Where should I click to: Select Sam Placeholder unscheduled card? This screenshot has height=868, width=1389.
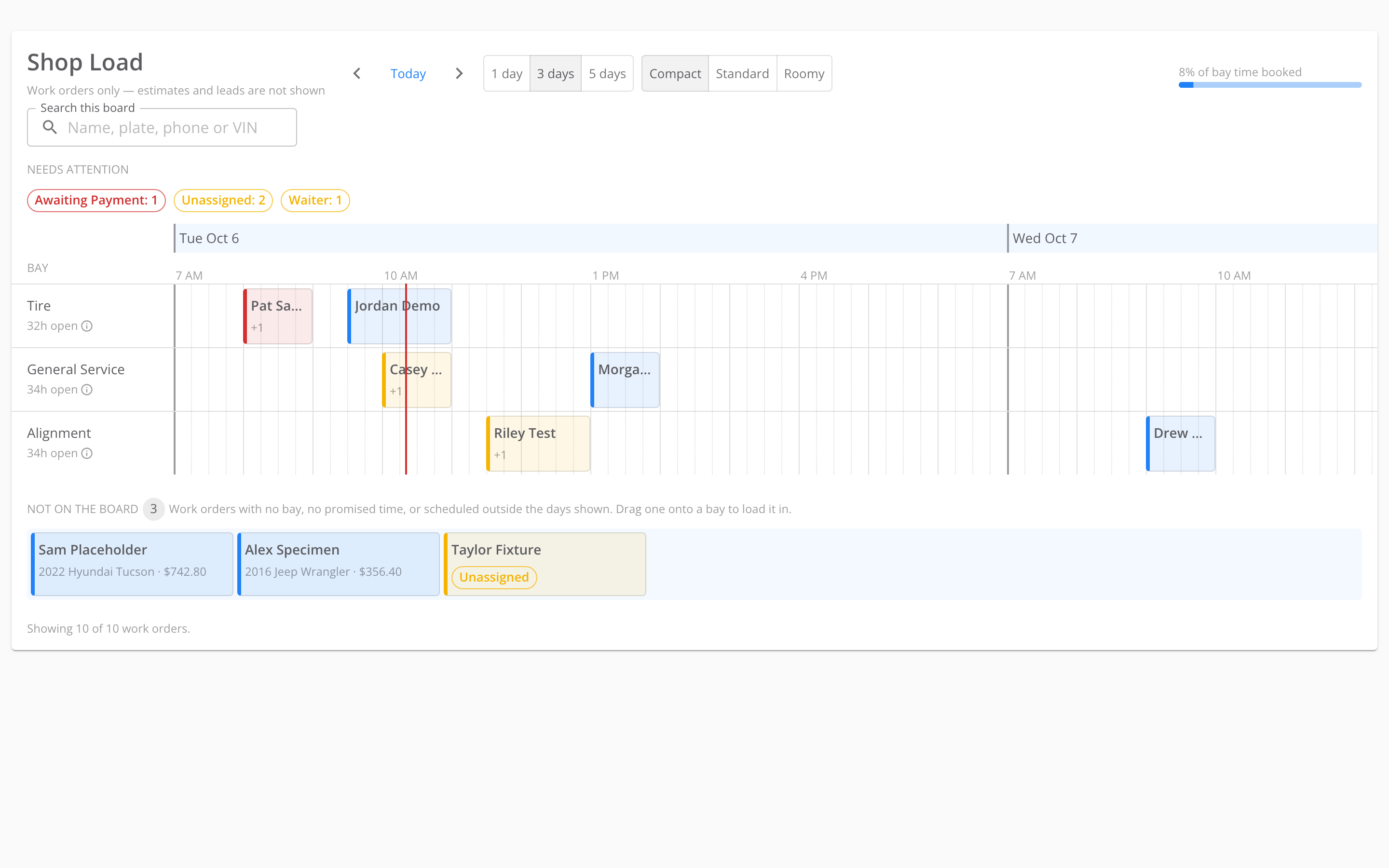pyautogui.click(x=132, y=564)
